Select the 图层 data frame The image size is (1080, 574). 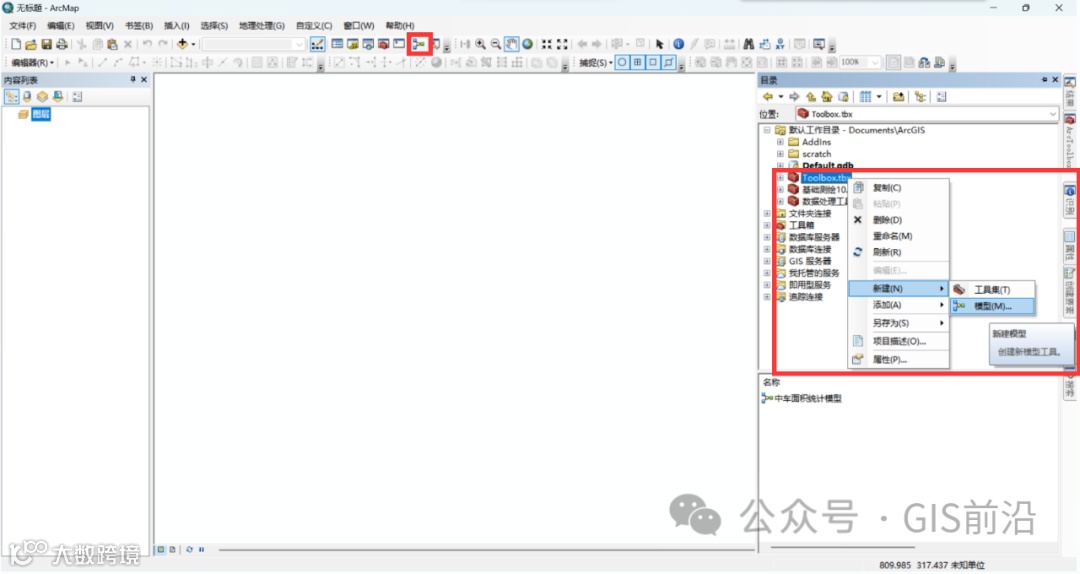pyautogui.click(x=41, y=114)
